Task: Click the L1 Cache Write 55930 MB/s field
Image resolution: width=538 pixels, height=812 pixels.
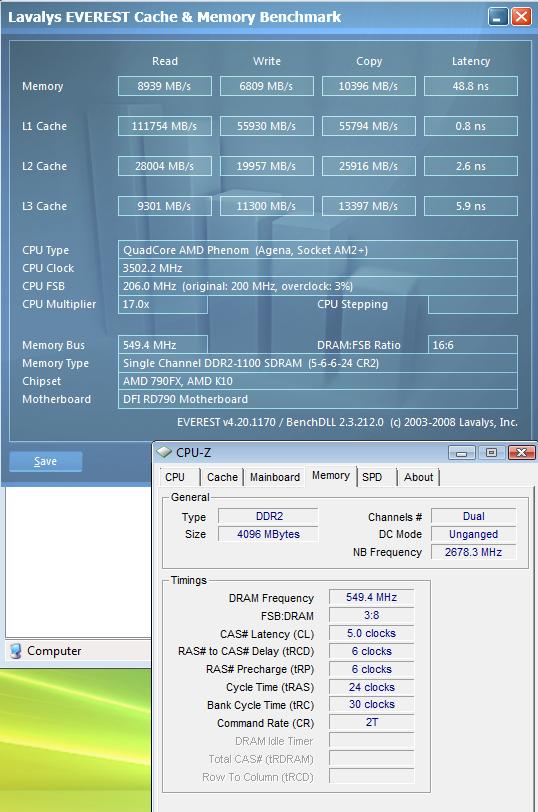Action: point(267,126)
